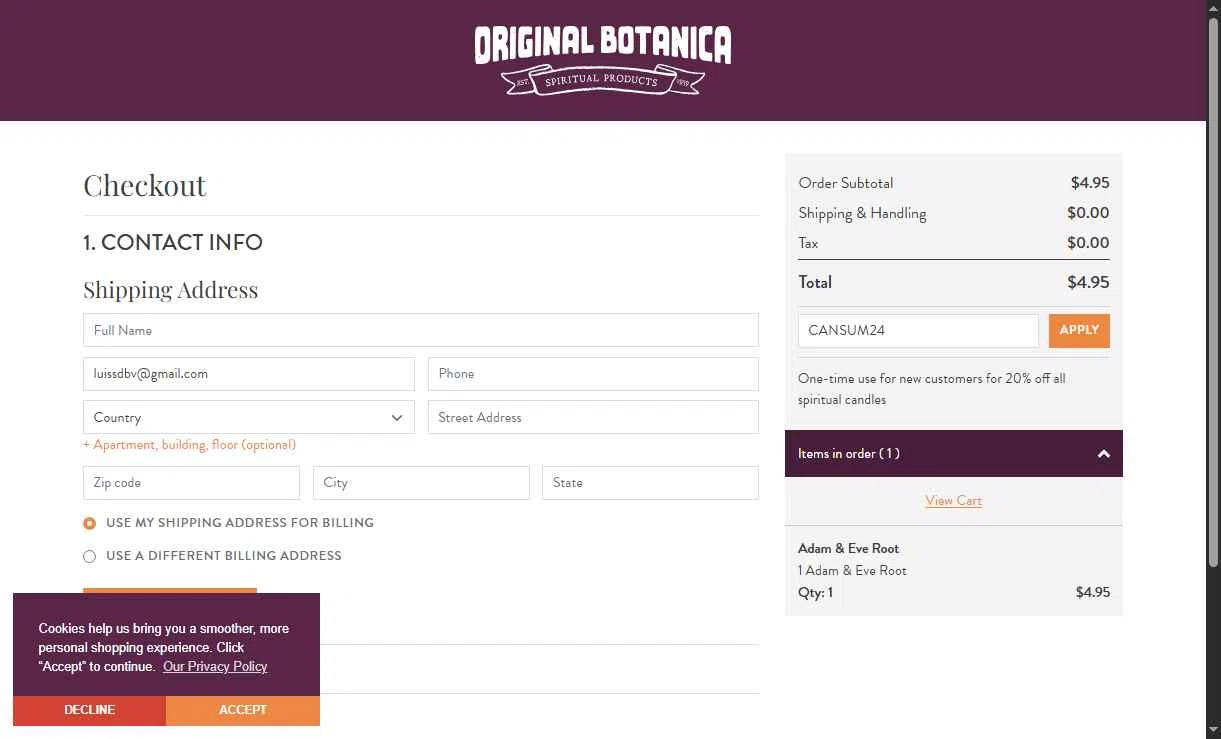Open the View Cart link
Image resolution: width=1221 pixels, height=739 pixels.
954,500
